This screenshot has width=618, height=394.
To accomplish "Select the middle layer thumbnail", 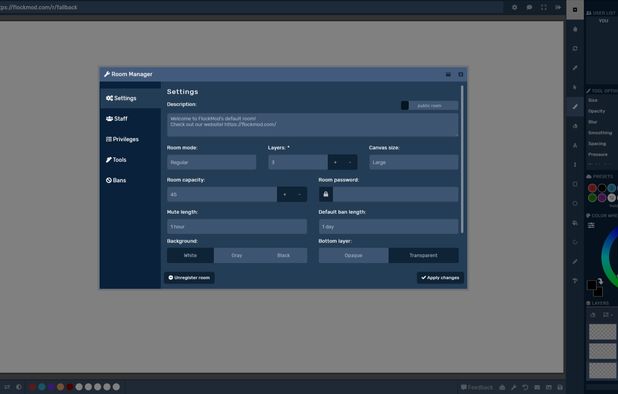I will coord(602,351).
